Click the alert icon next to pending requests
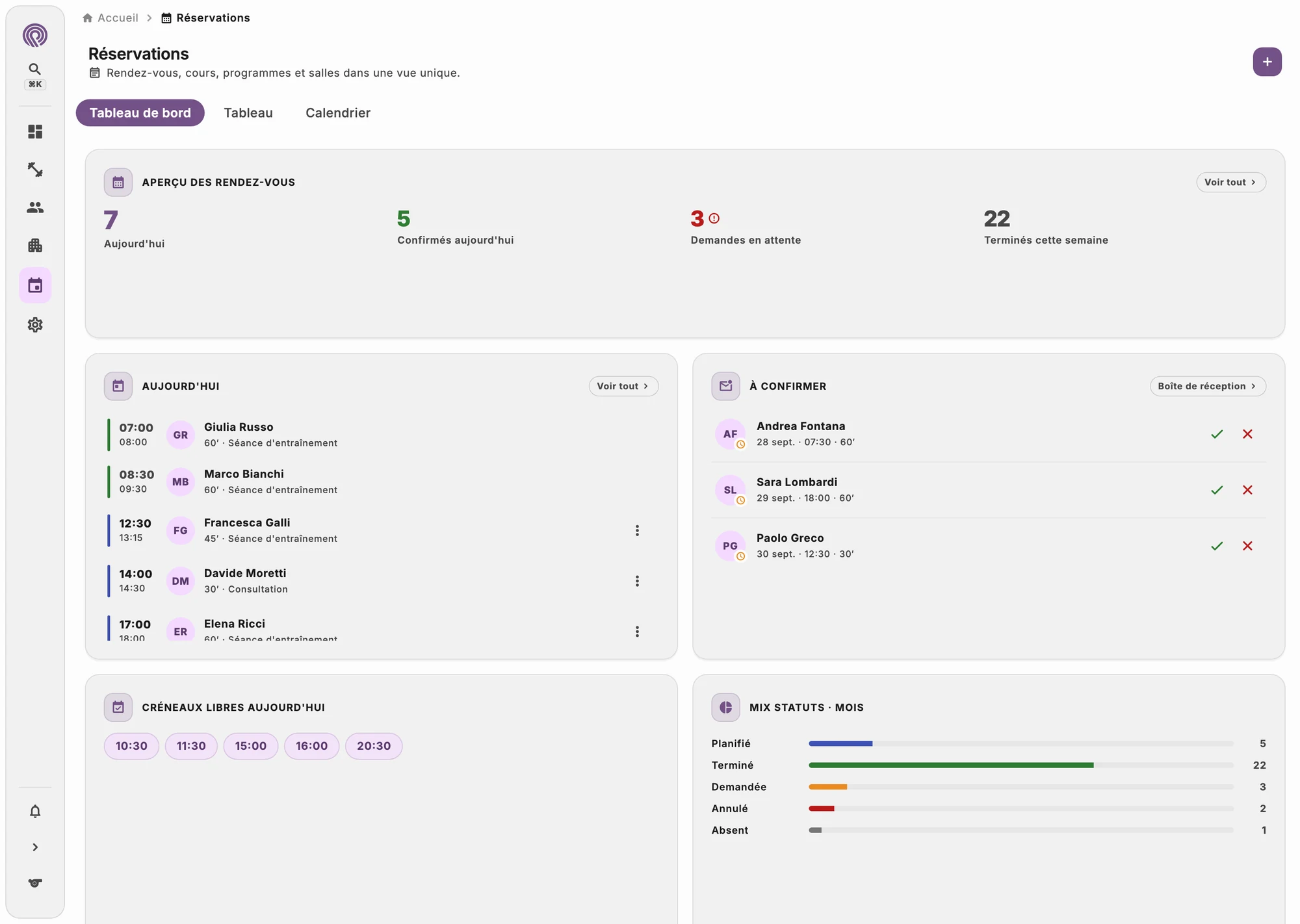Screen dimensions: 1300x924 pyautogui.click(x=714, y=218)
